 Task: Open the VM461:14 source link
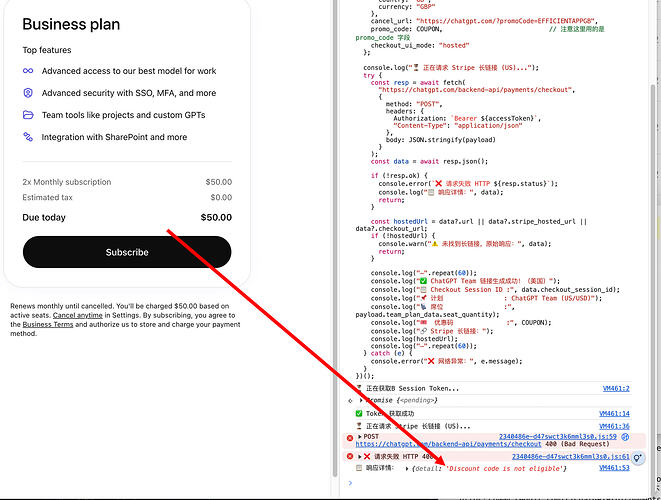pos(614,414)
